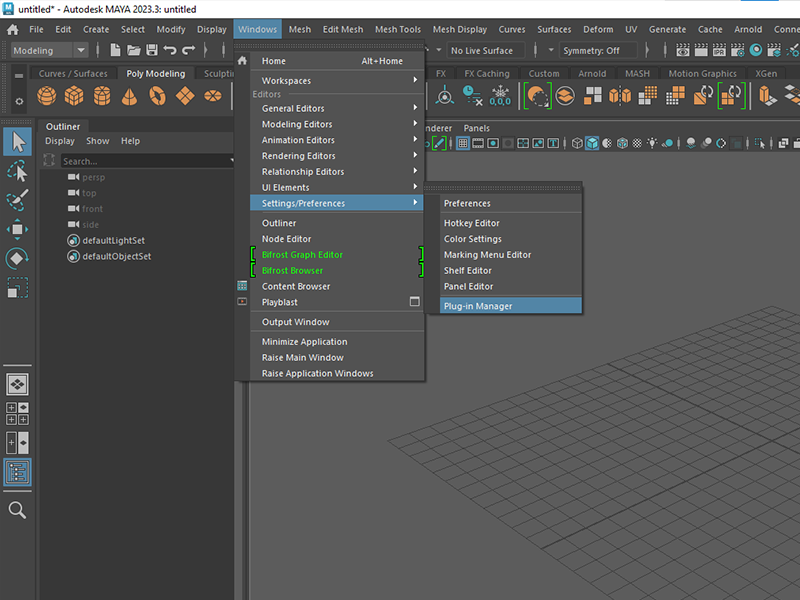The width and height of the screenshot is (800, 600).
Task: Open Playblast options box
Action: [415, 302]
